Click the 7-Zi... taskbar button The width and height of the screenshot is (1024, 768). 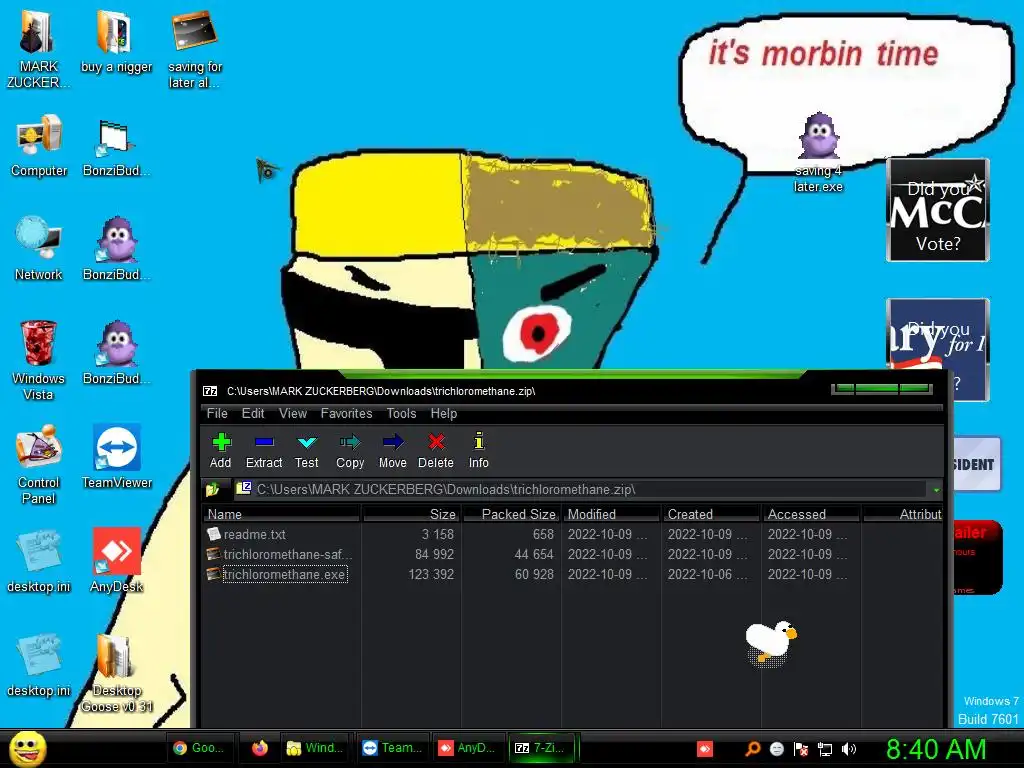[x=543, y=748]
